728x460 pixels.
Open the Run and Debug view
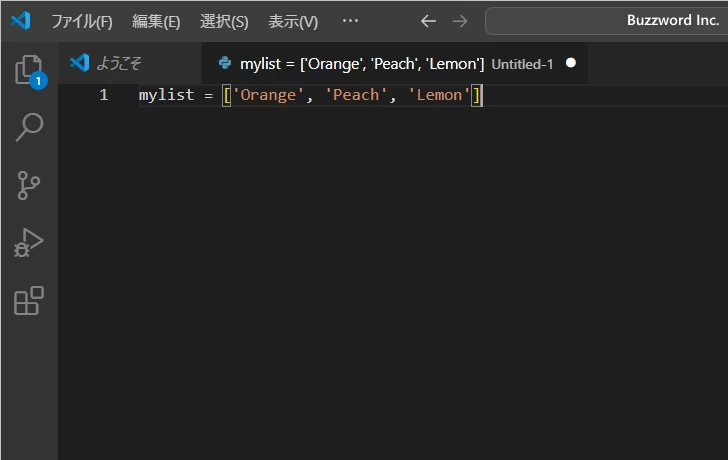28,243
